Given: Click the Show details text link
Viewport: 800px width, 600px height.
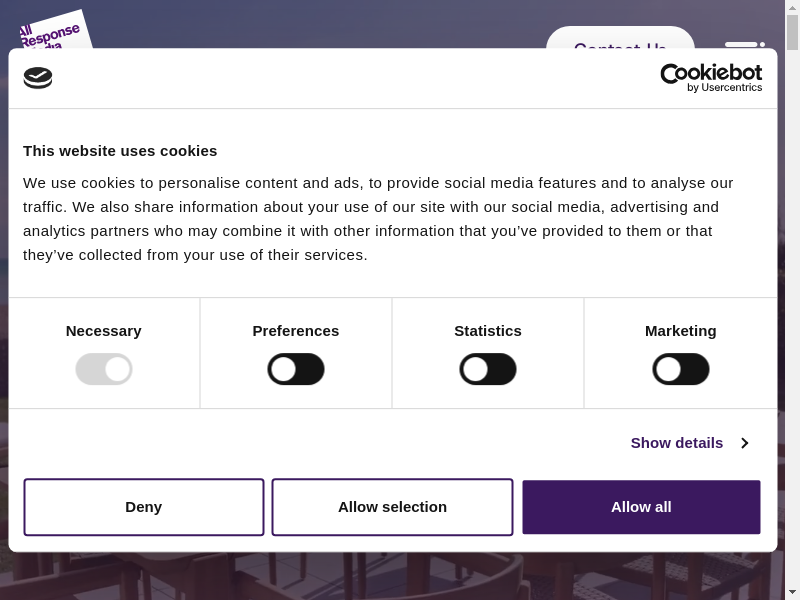Looking at the screenshot, I should click(676, 443).
